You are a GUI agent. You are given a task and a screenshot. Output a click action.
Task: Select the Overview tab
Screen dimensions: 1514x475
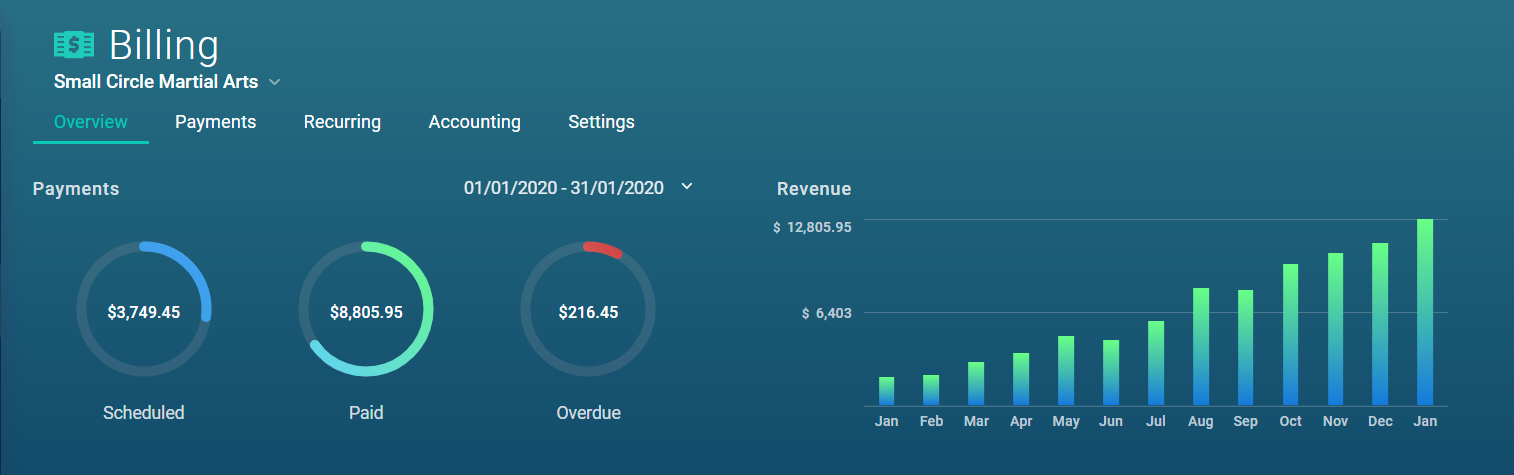(91, 122)
